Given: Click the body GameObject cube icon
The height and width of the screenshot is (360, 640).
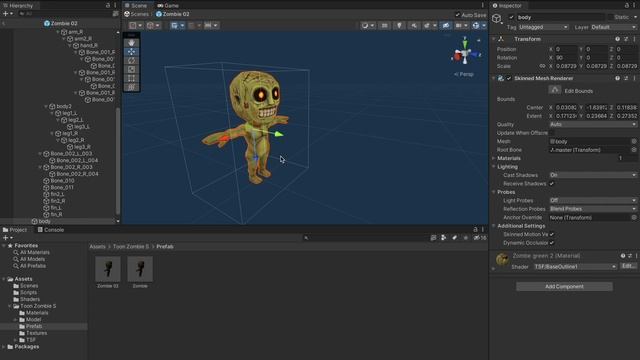Looking at the screenshot, I should pyautogui.click(x=496, y=18).
